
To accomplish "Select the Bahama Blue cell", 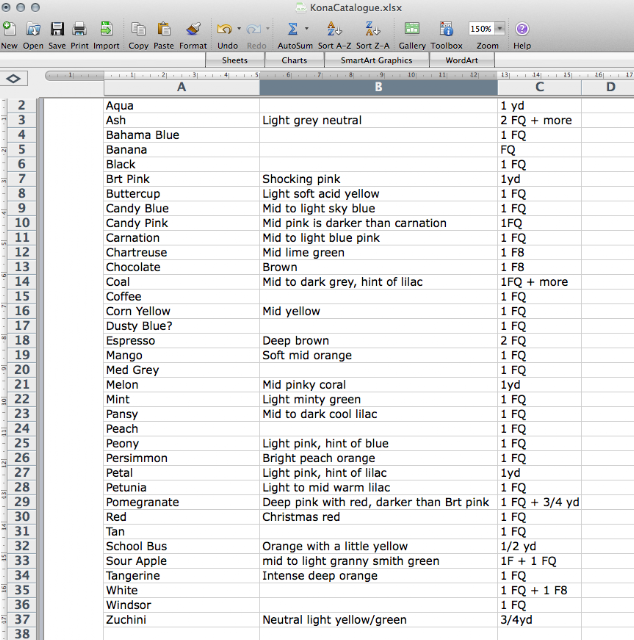I will tap(182, 135).
